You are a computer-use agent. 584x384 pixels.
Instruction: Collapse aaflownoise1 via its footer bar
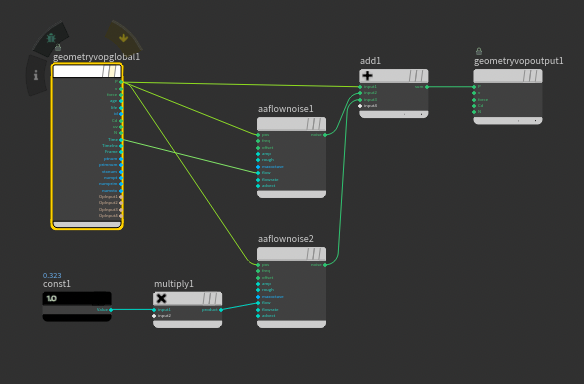291,194
